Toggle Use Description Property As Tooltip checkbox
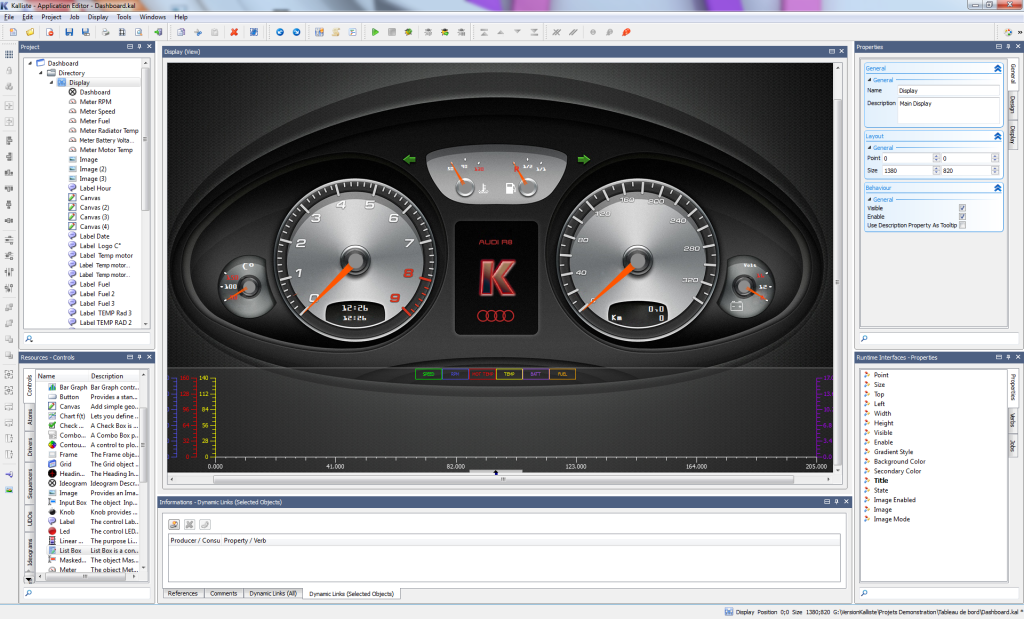 (963, 225)
